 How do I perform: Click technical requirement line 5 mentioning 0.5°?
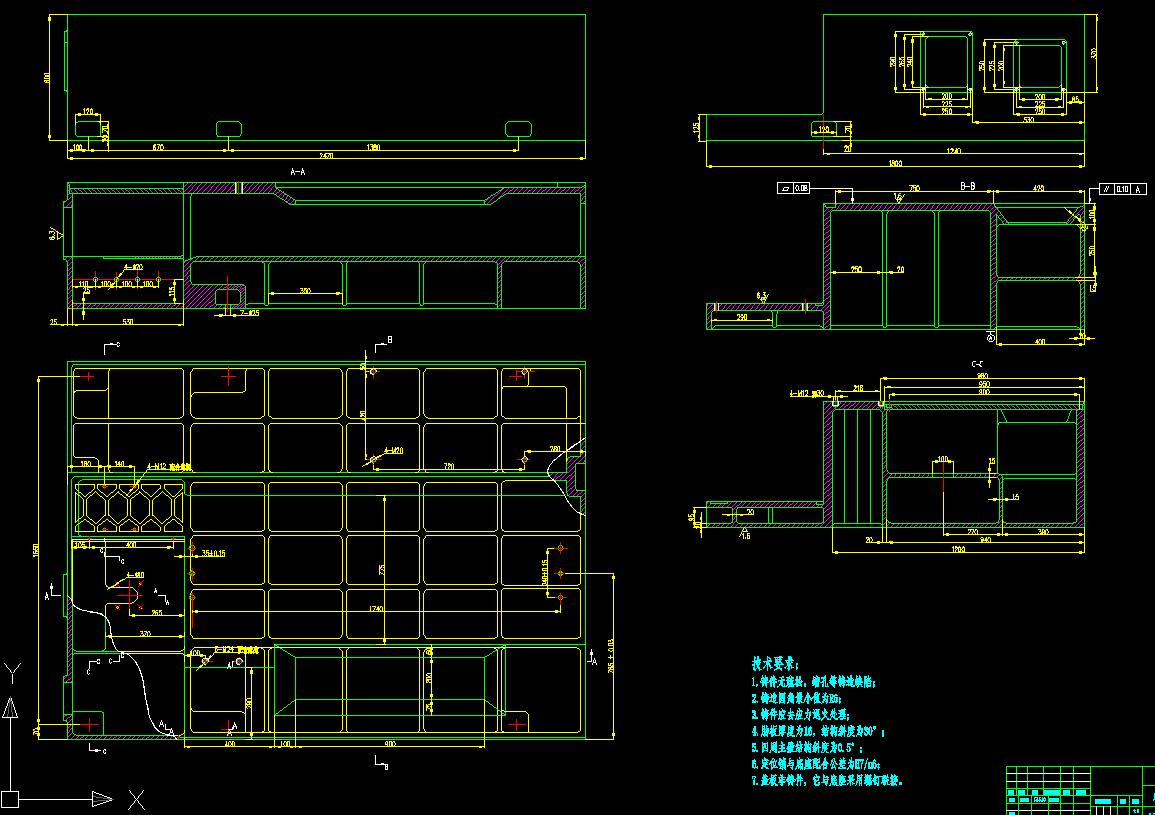807,748
